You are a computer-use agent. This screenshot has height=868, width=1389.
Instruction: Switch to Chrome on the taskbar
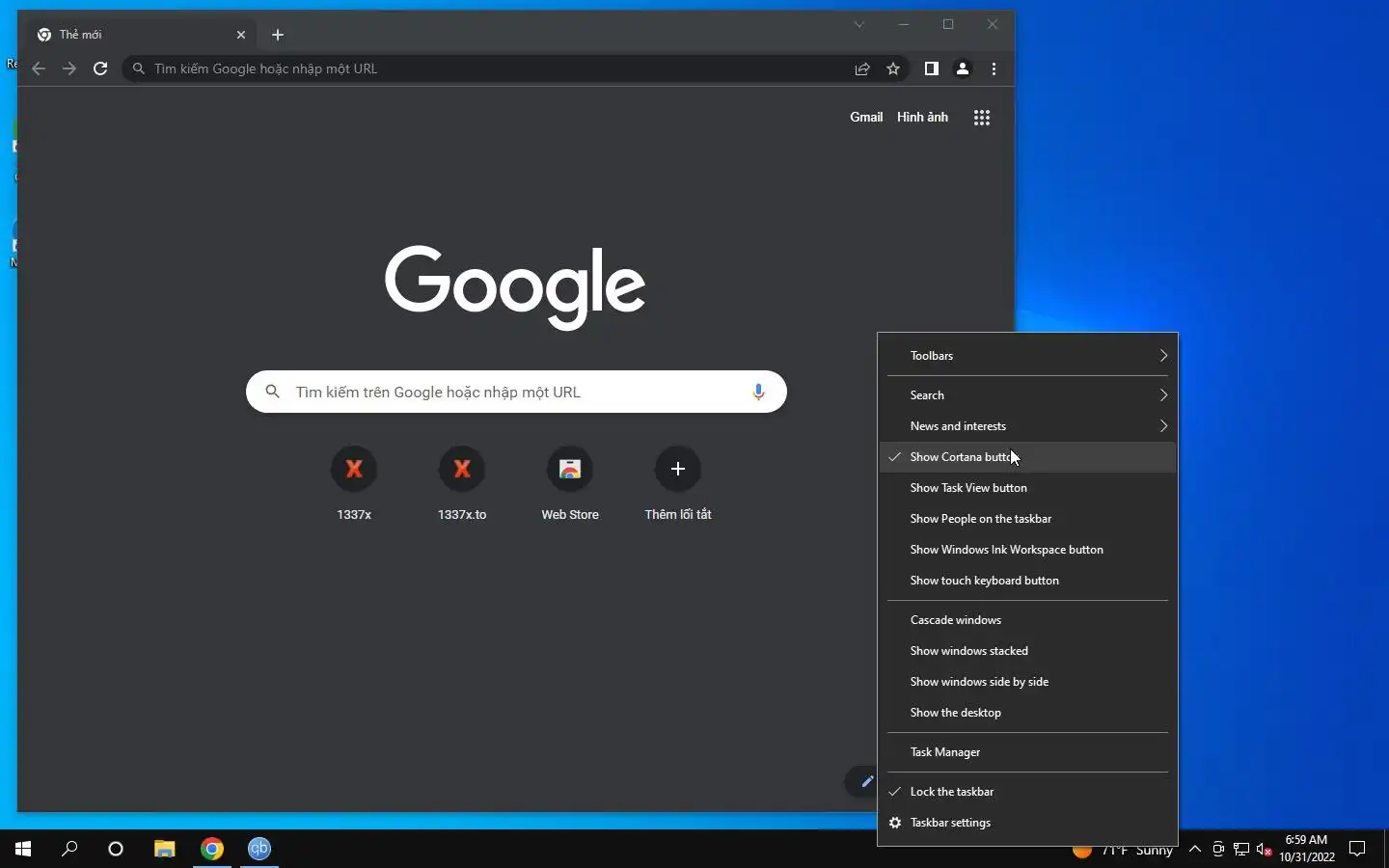click(x=212, y=849)
